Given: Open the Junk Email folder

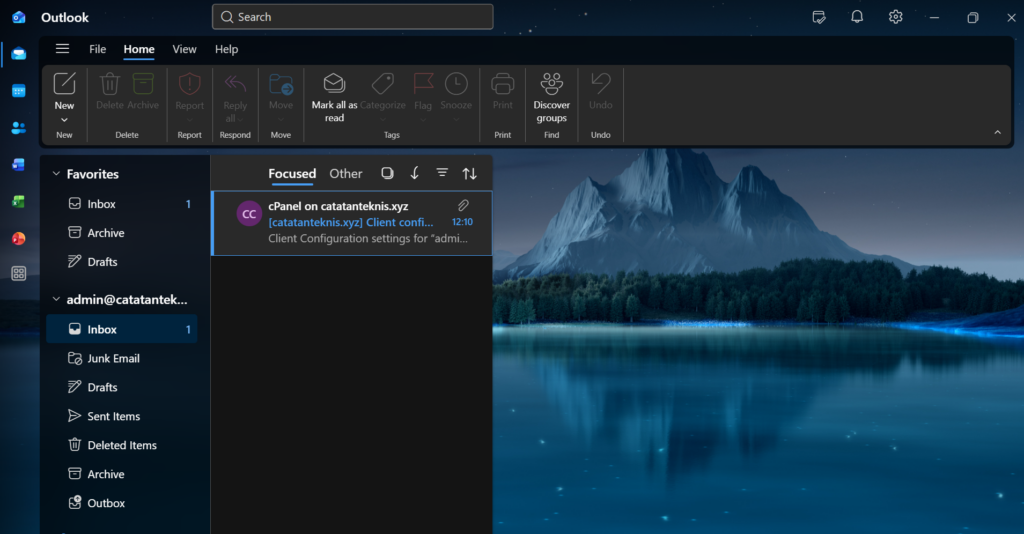Looking at the screenshot, I should point(122,358).
